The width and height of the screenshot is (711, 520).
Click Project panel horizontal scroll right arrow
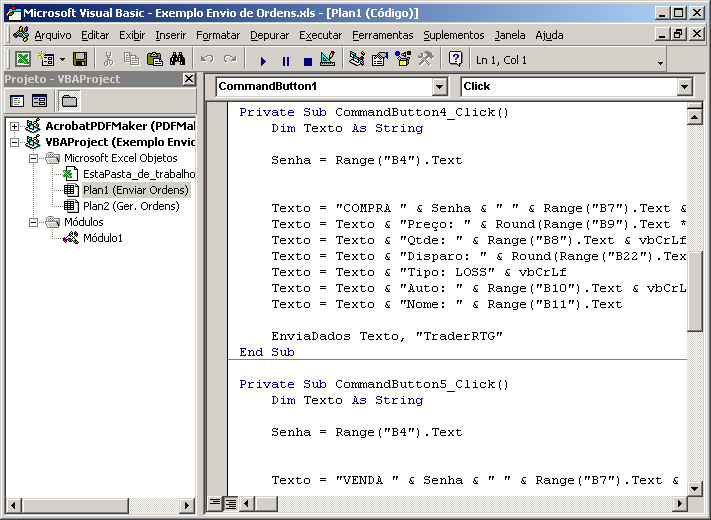click(186, 505)
